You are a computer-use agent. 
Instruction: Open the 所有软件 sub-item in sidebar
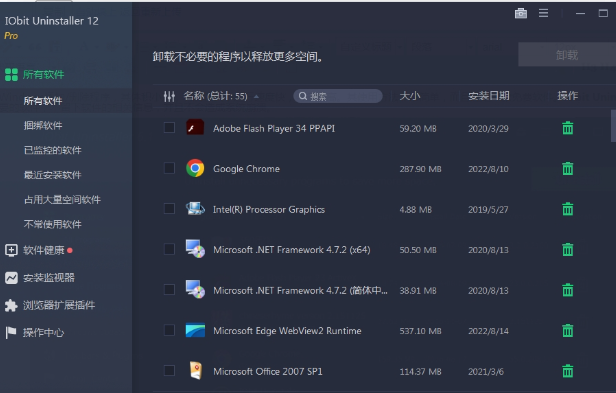[x=43, y=101]
